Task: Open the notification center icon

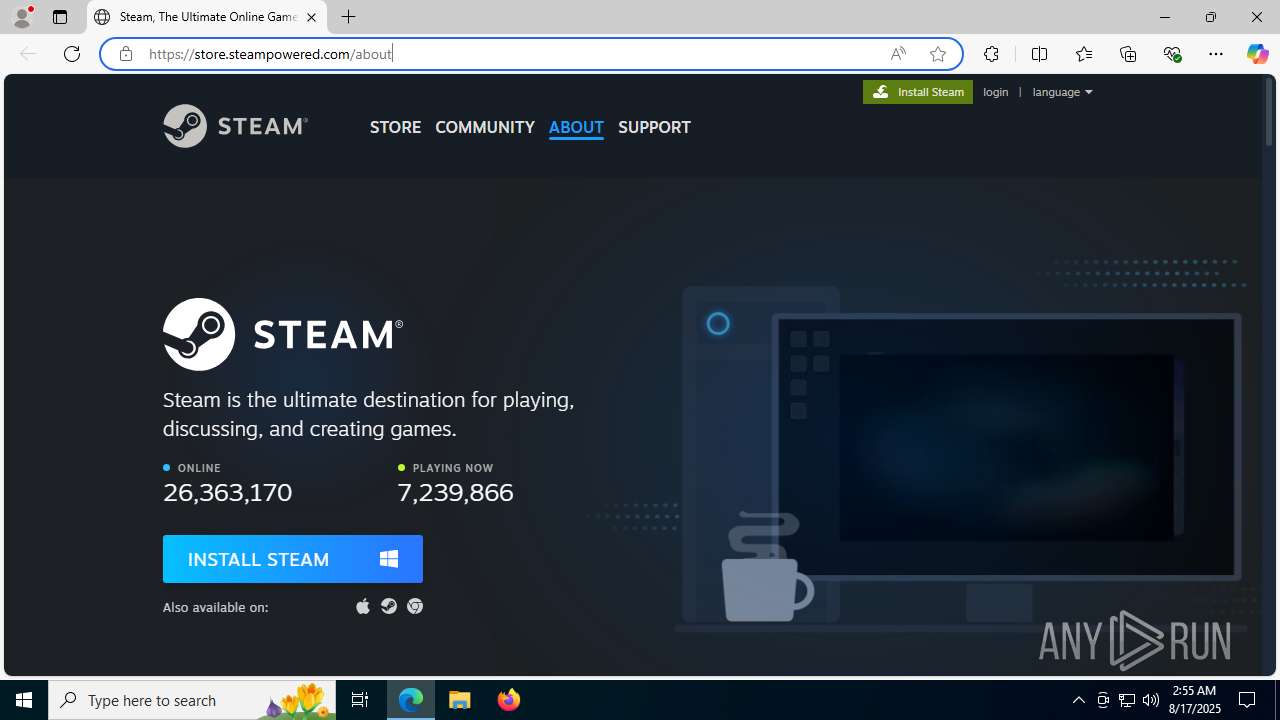Action: [x=1247, y=700]
